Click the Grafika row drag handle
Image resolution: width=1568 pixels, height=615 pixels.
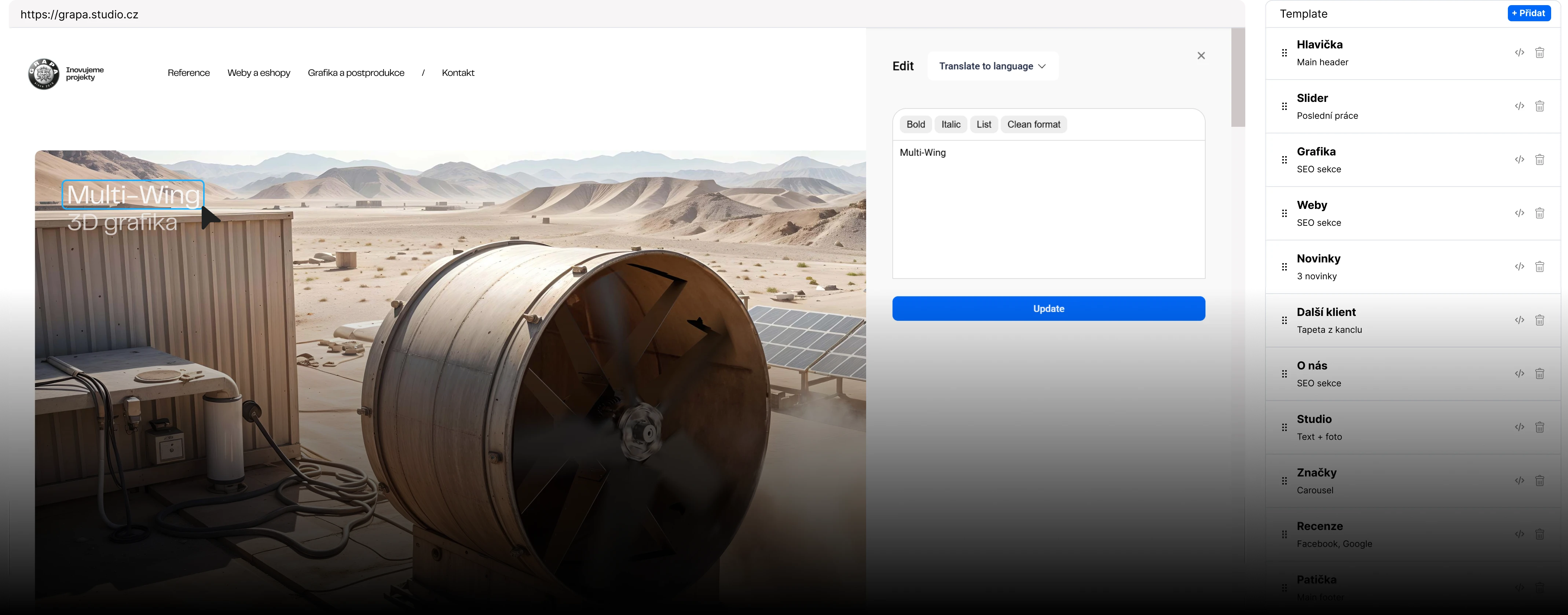pos(1284,160)
